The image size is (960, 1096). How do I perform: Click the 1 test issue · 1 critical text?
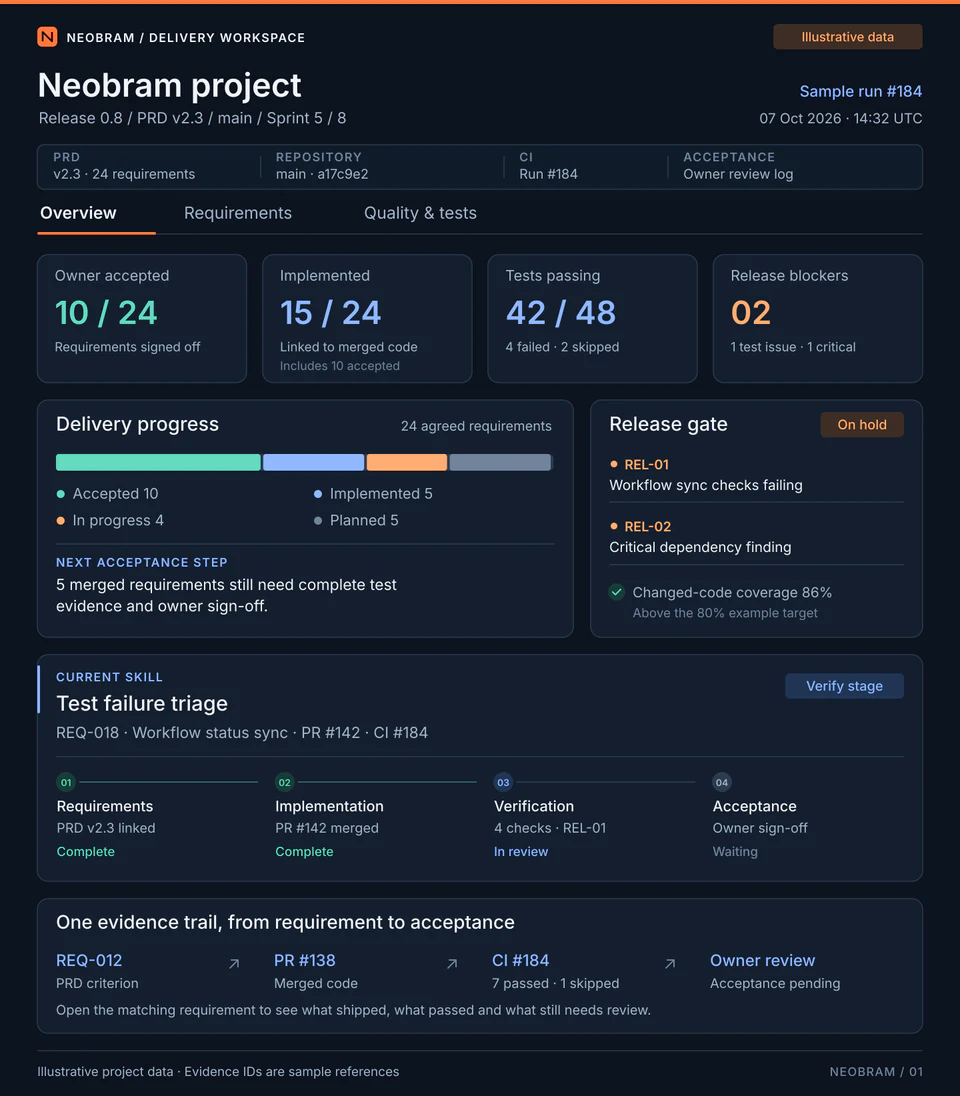point(793,347)
